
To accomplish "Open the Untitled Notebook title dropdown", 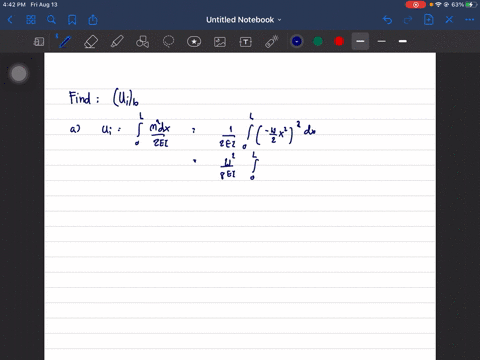I will (243, 20).
